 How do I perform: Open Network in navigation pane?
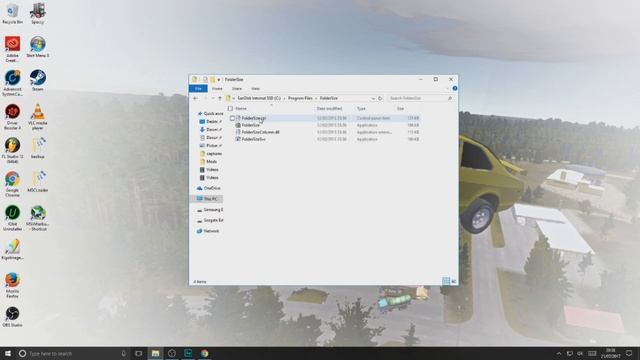[x=208, y=231]
